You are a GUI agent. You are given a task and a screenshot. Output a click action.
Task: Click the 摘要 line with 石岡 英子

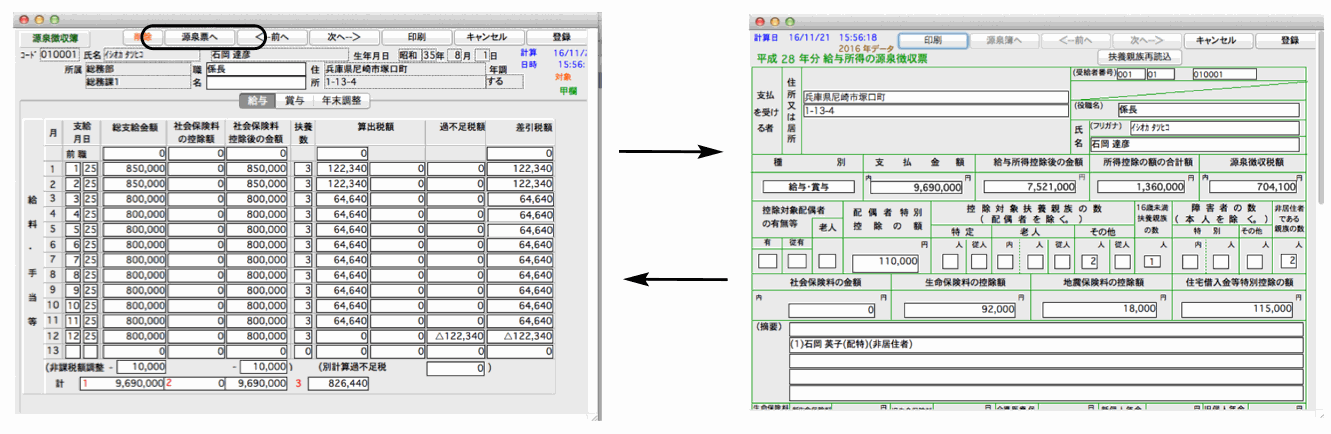[x=1045, y=344]
